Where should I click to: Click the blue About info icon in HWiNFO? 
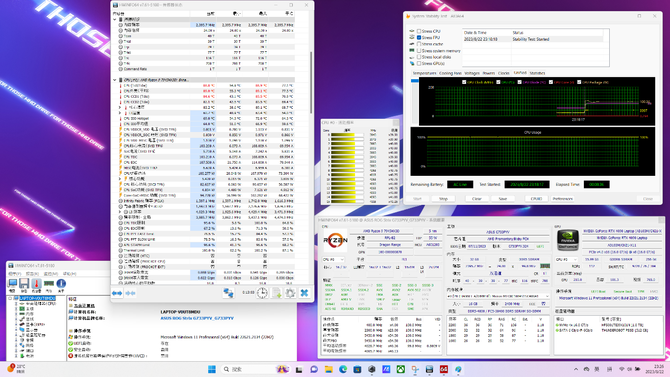pyautogui.click(x=61, y=284)
